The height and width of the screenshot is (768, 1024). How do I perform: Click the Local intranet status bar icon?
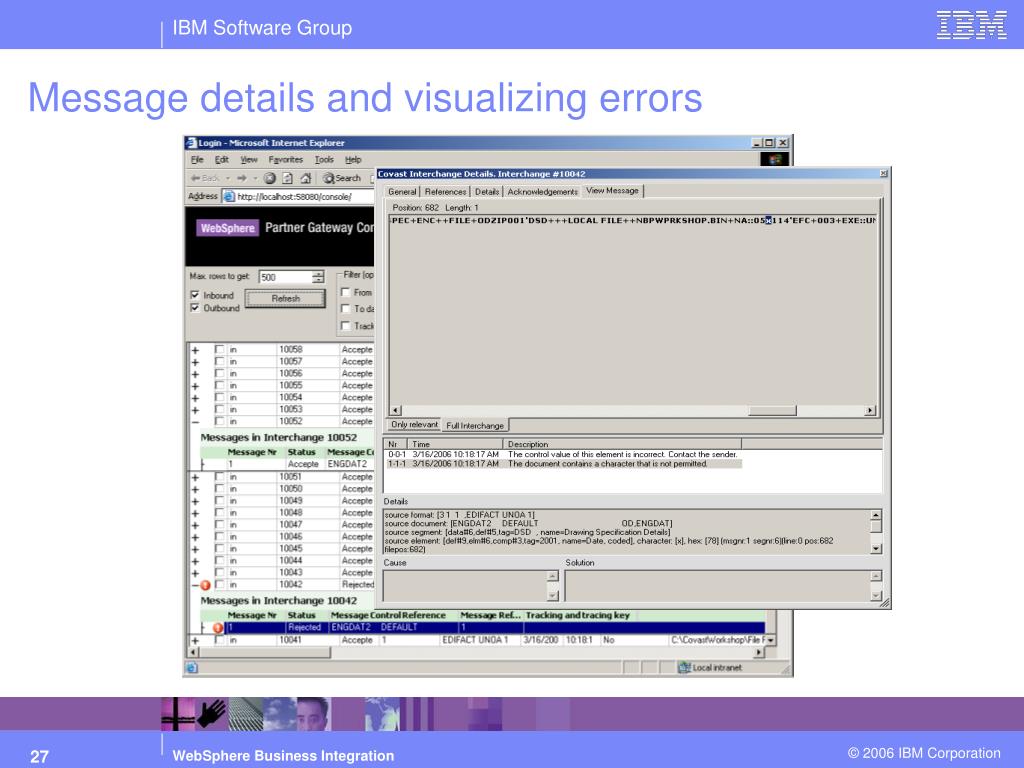(685, 667)
